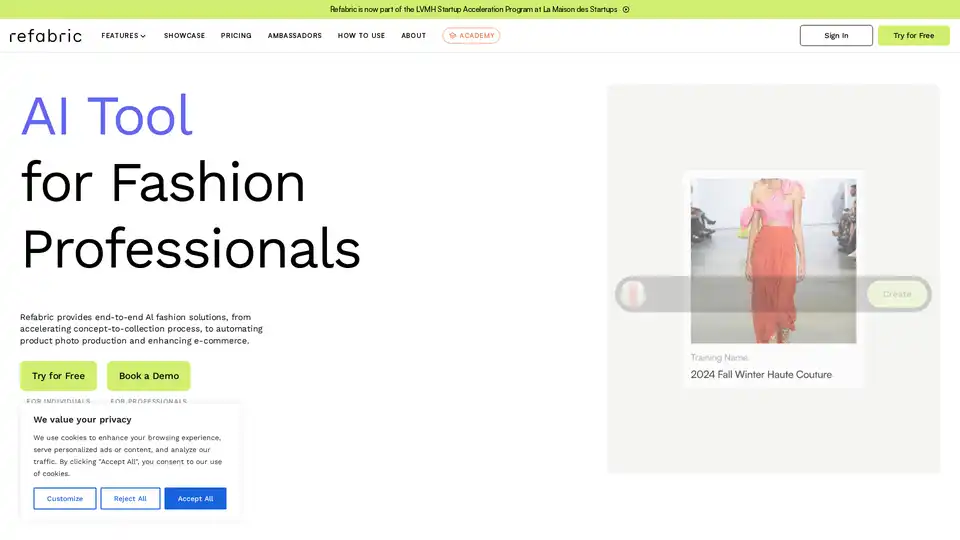
Task: Click the Try for Free hero button
Action: coord(58,376)
